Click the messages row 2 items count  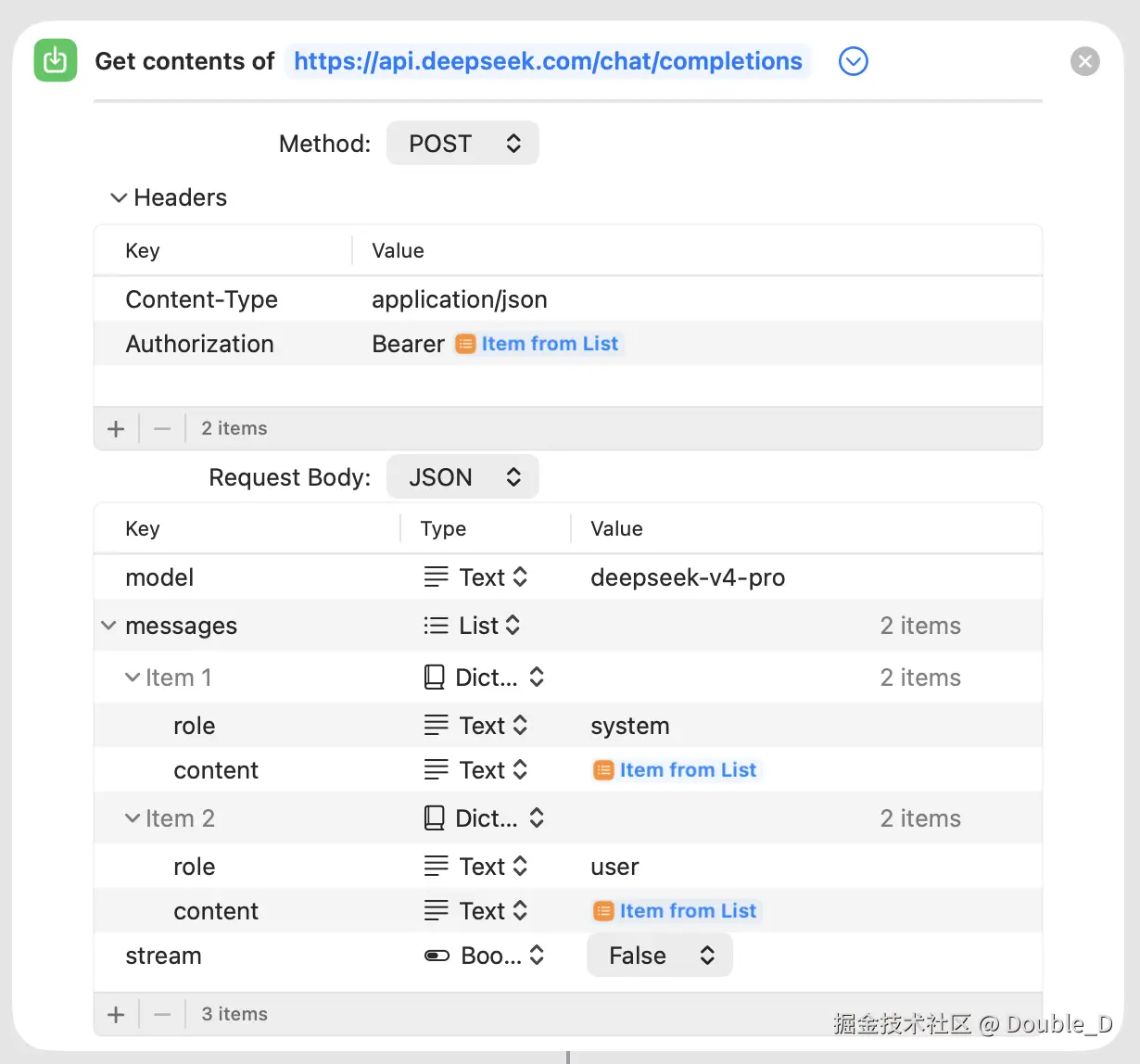click(920, 626)
